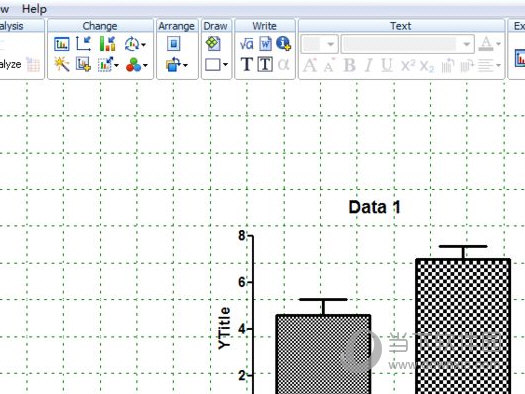Expand the text alignment arrow

pos(498,66)
